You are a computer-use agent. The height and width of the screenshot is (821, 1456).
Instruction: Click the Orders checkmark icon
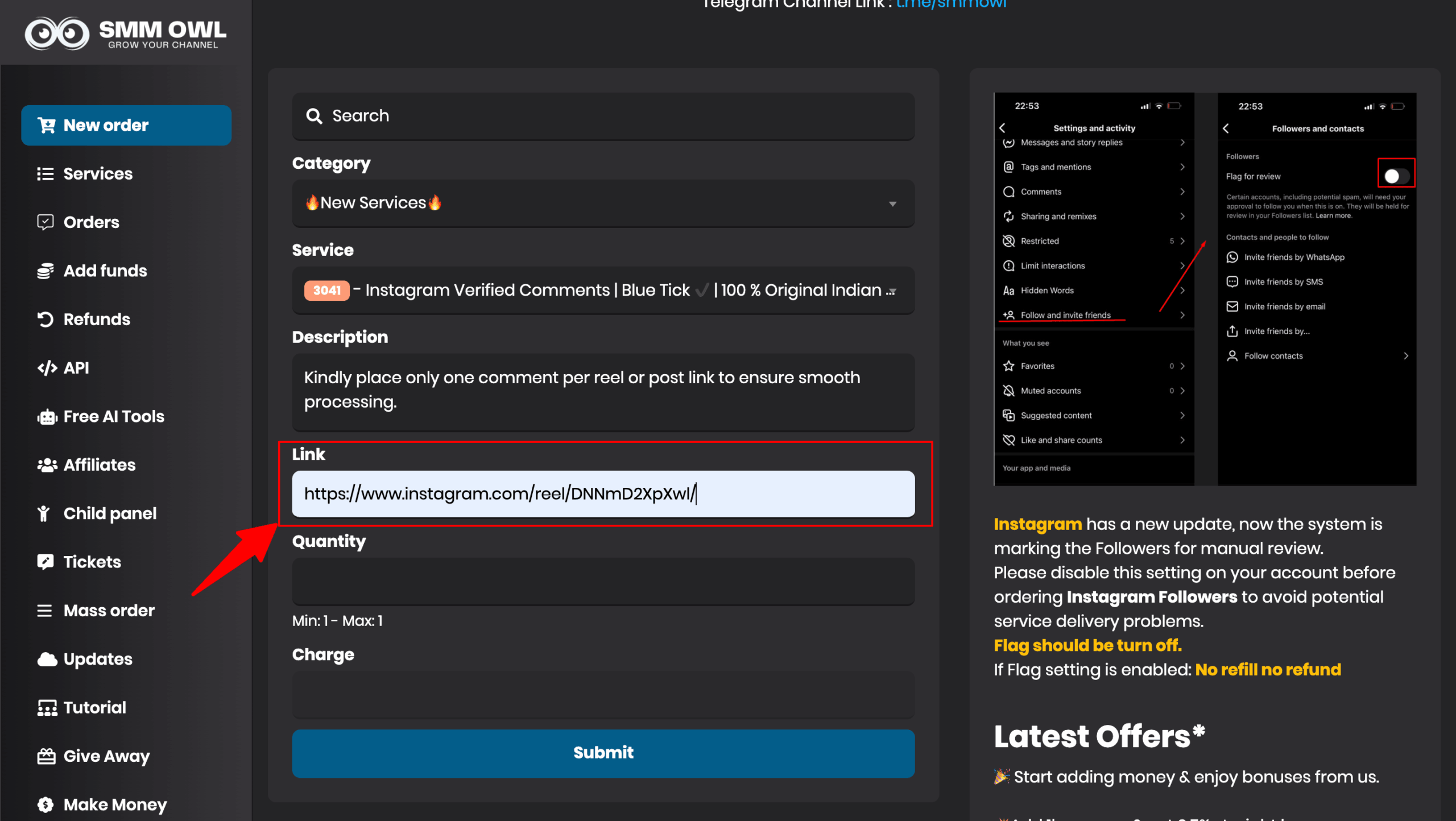pos(45,222)
